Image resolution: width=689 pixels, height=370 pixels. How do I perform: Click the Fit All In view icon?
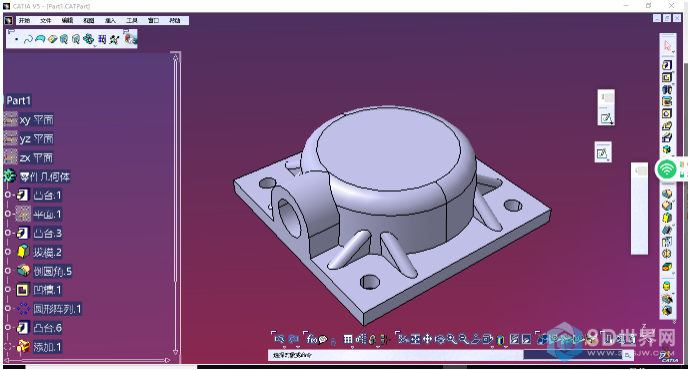pos(415,339)
